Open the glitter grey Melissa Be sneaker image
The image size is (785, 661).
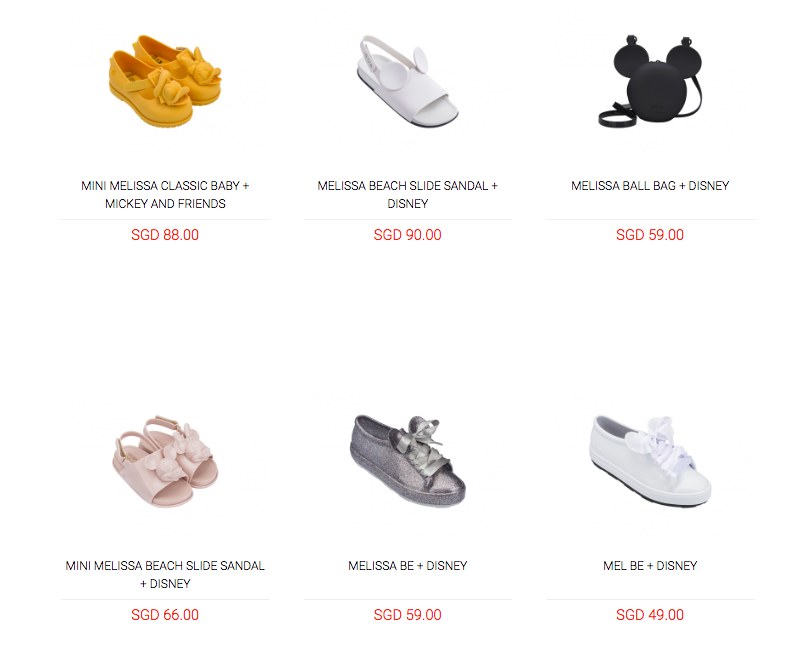pos(408,461)
